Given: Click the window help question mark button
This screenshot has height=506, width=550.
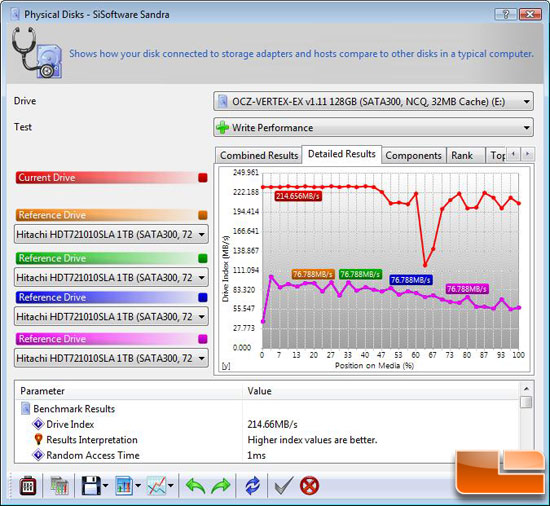Looking at the screenshot, I should coord(505,14).
